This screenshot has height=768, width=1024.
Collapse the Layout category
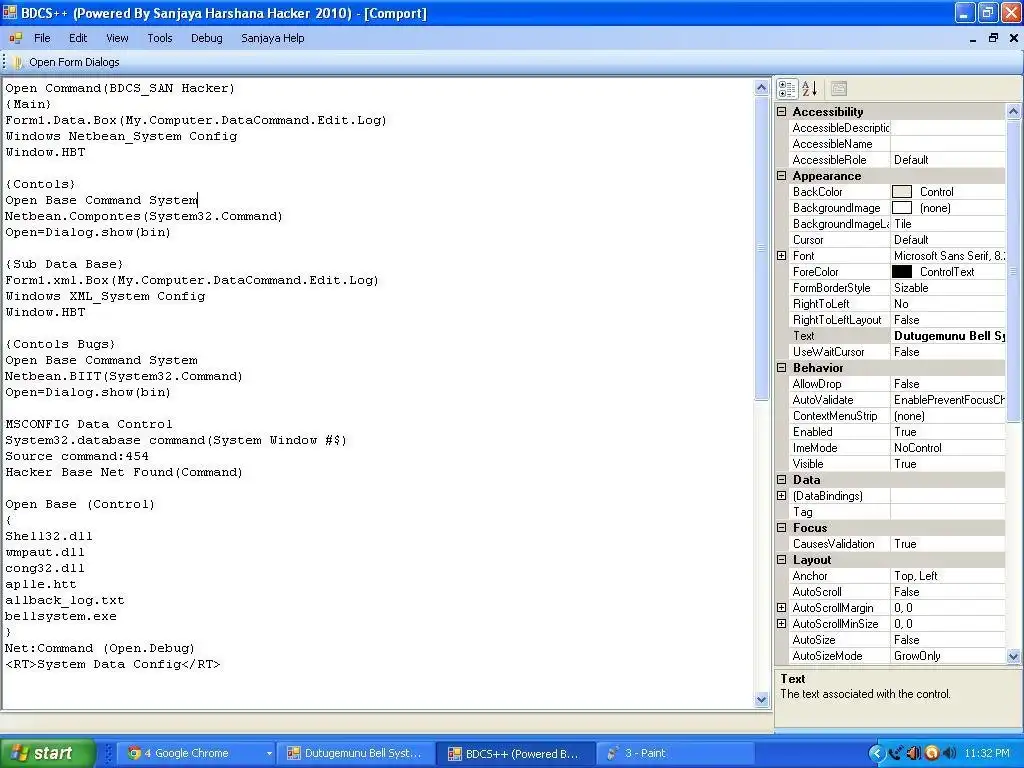pos(782,560)
